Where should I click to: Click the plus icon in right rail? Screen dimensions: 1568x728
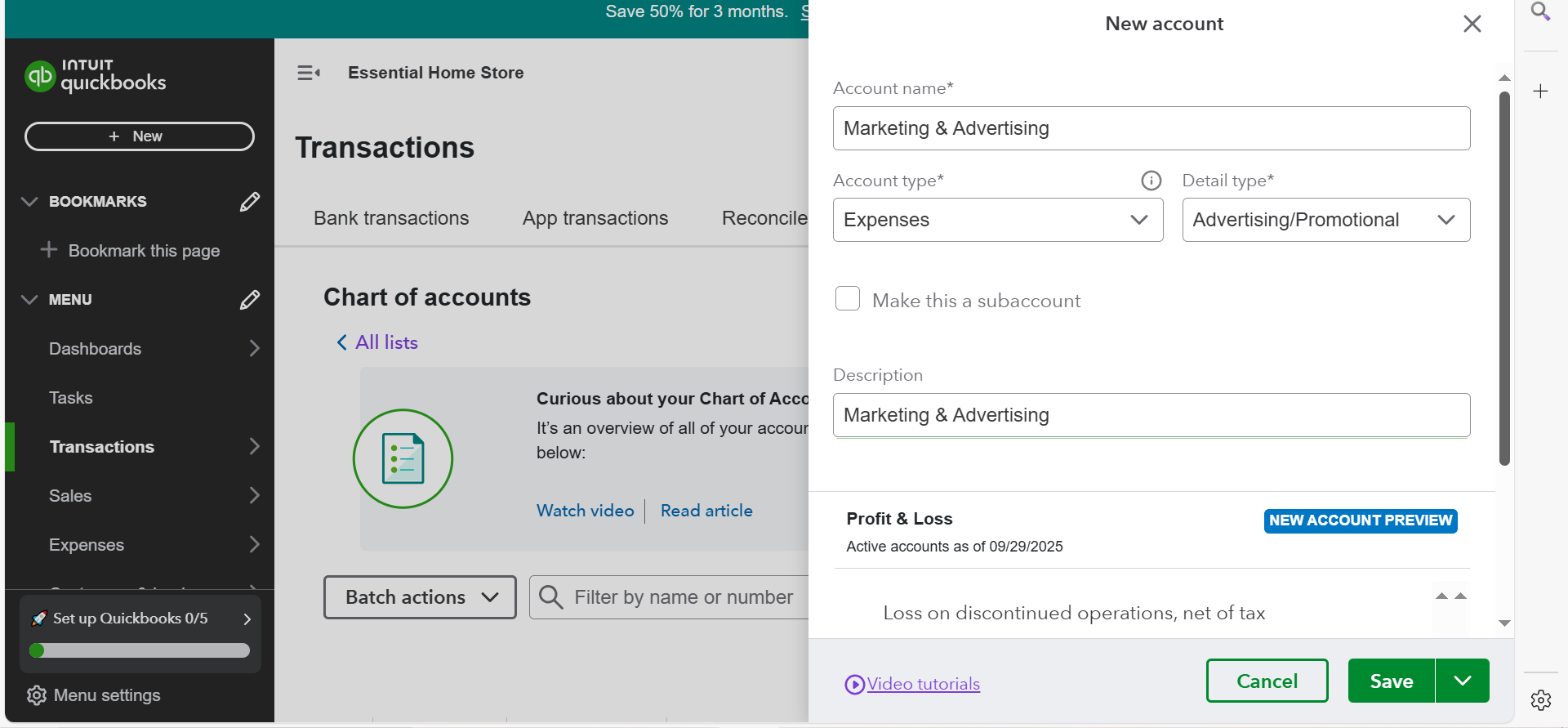1540,92
